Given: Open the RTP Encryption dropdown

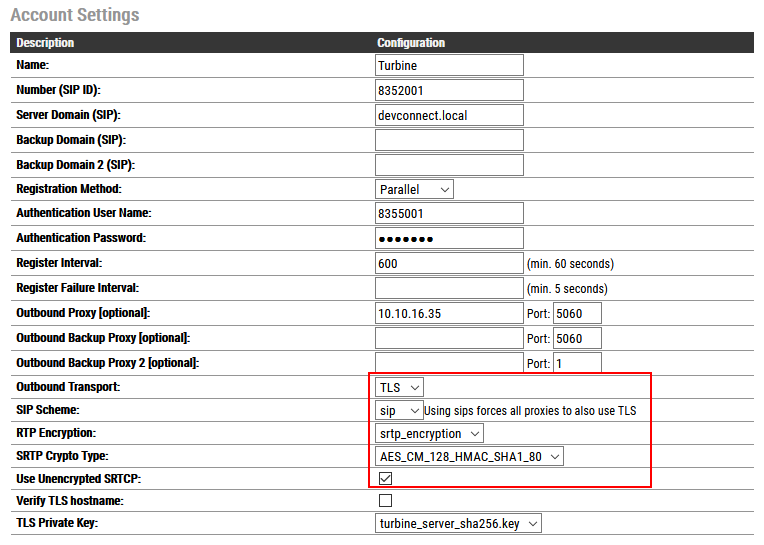Looking at the screenshot, I should tap(429, 433).
